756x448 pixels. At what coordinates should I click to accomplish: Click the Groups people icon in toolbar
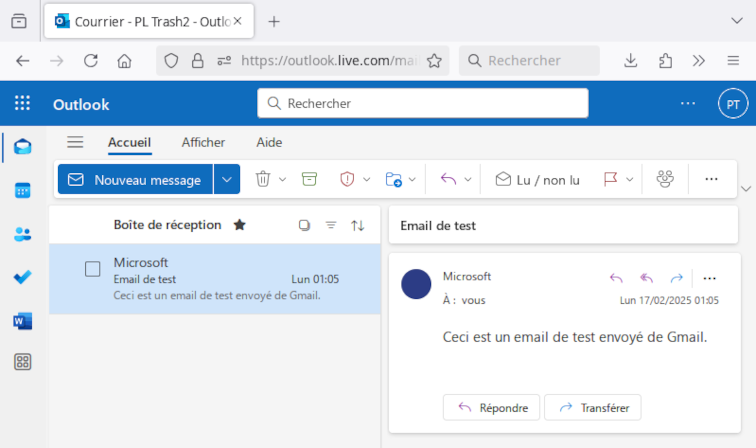click(x=665, y=179)
